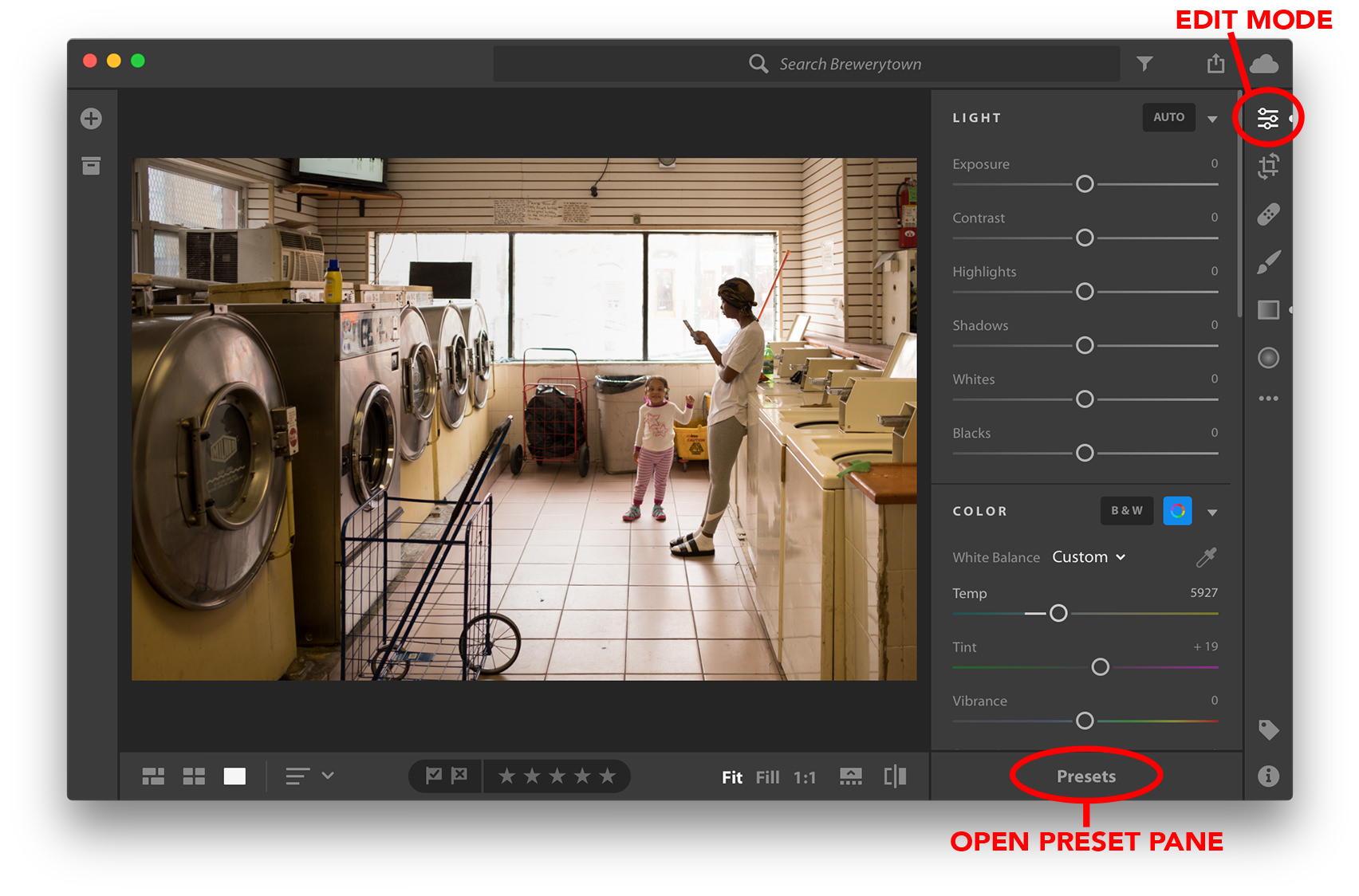Switch to 1:1 zoom view
Screen dimensions: 1359x896
(805, 776)
